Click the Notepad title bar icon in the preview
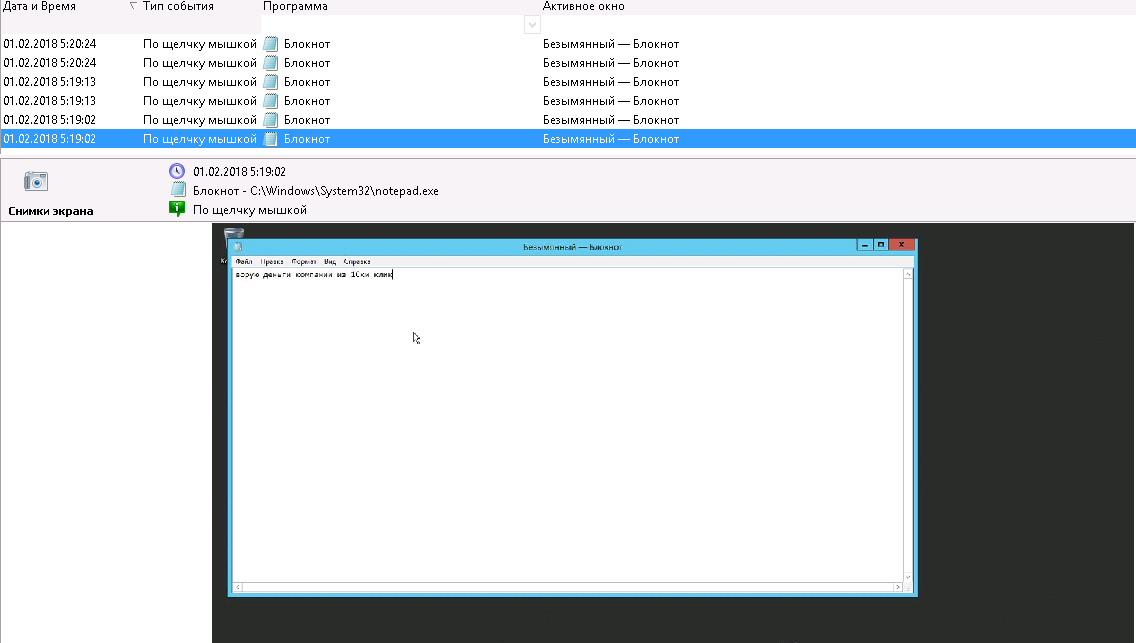Viewport: 1136px width, 643px height. [237, 246]
